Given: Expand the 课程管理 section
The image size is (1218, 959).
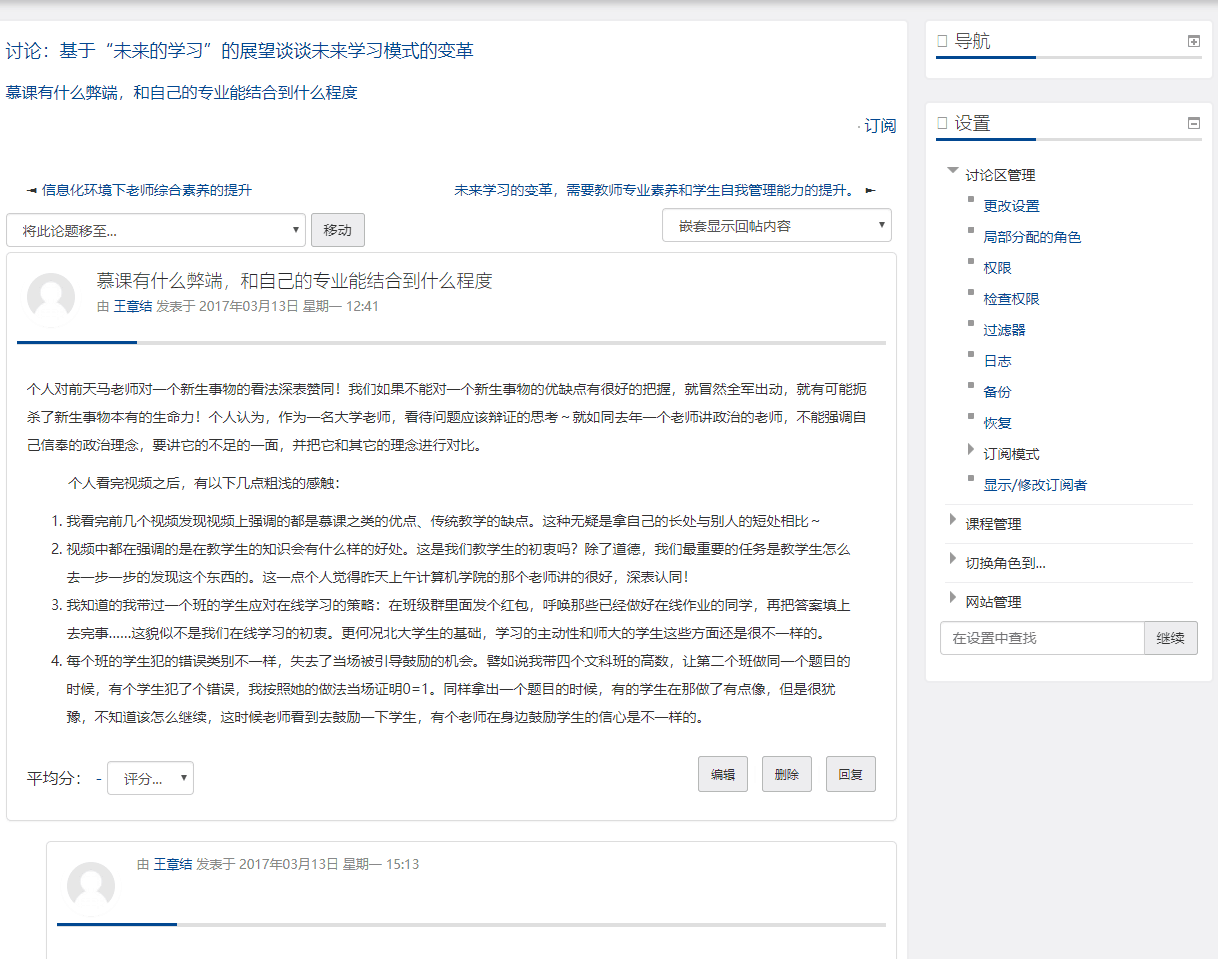Looking at the screenshot, I should pyautogui.click(x=952, y=519).
